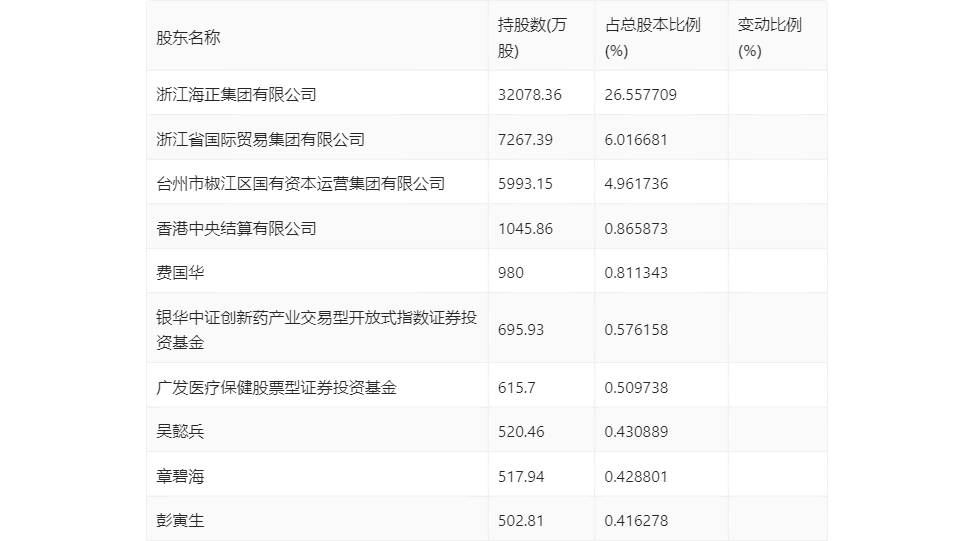Image resolution: width=975 pixels, height=541 pixels.
Task: Click the 变动比例(%) column header
Action: coord(769,38)
